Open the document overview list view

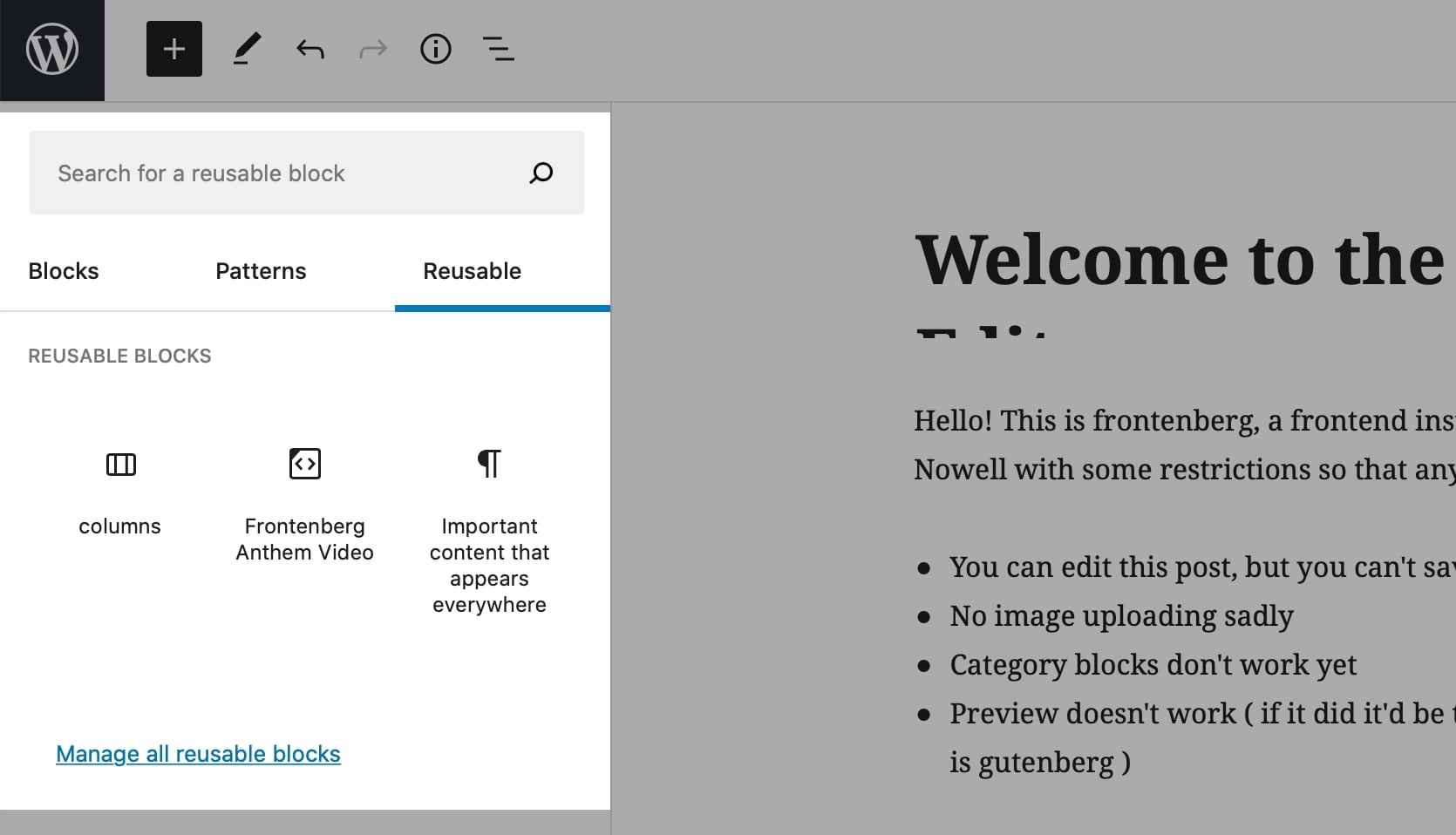tap(499, 49)
